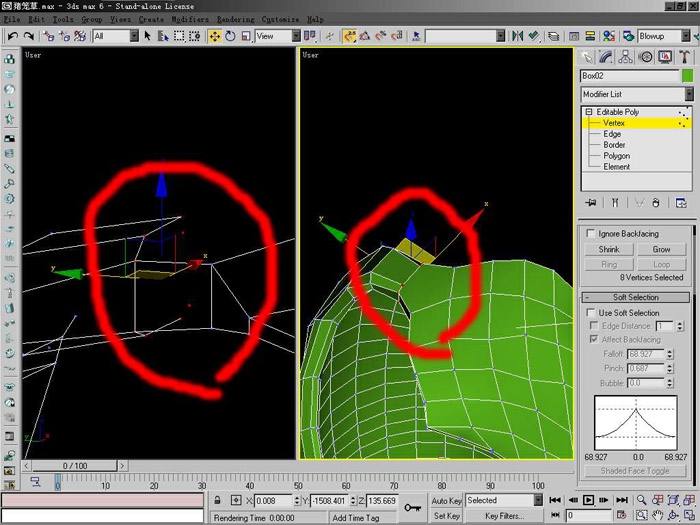Screen dimensions: 700x525
Task: Toggle the Set Key mode button
Action: pos(446,516)
